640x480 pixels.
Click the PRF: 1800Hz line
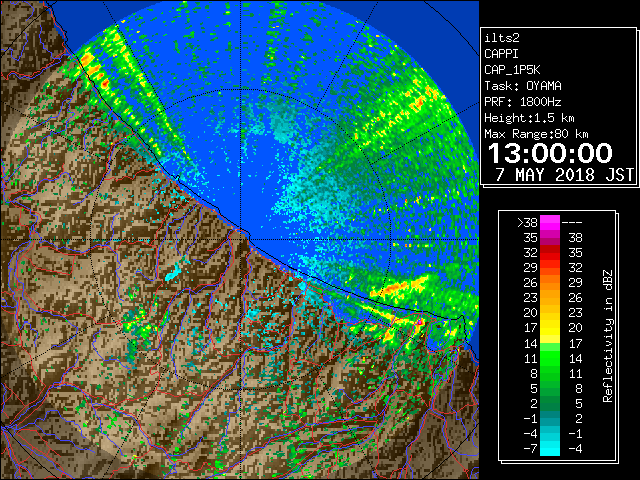pyautogui.click(x=522, y=102)
